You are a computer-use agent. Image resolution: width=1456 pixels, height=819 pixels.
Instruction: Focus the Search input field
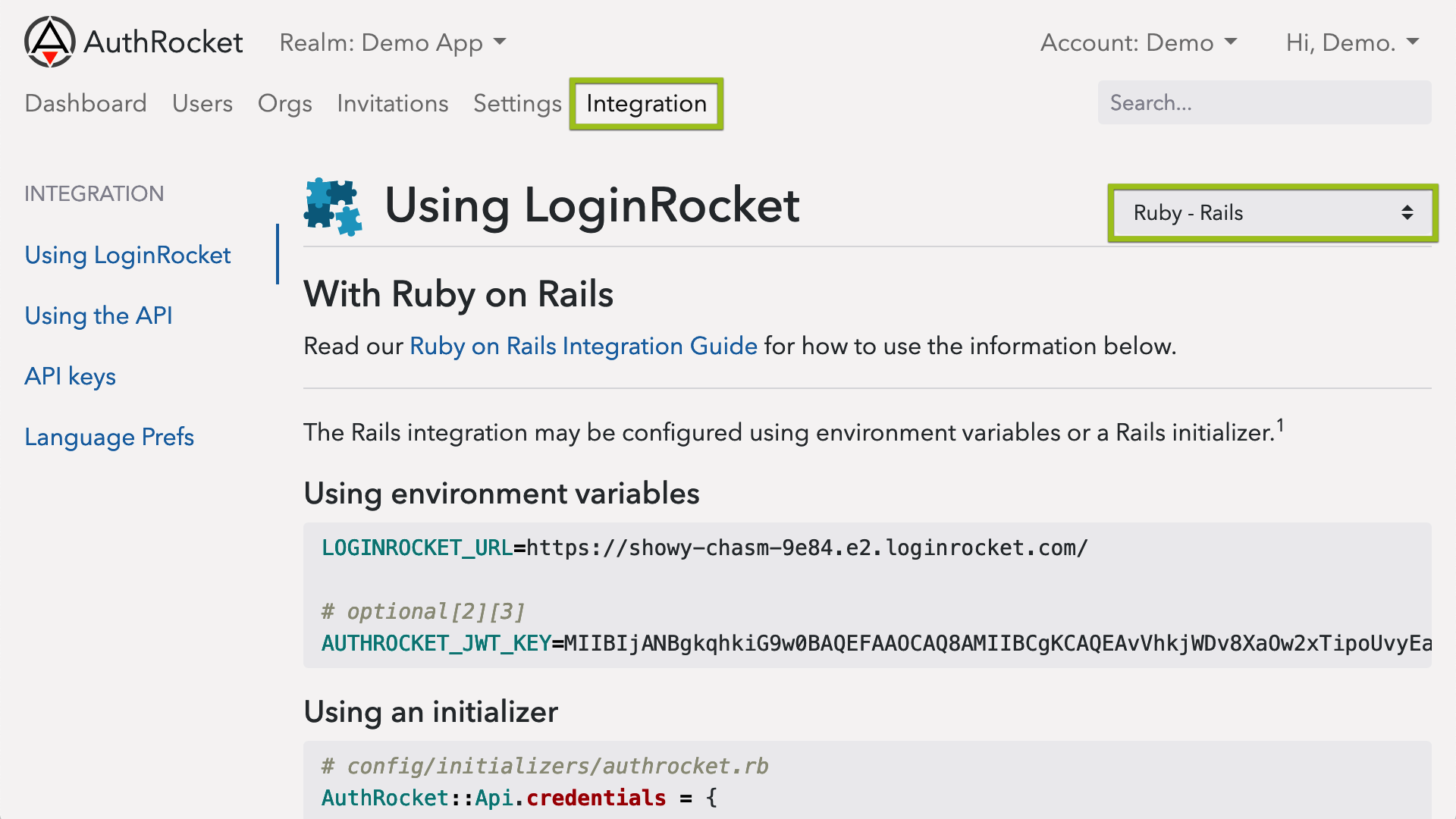click(x=1264, y=103)
